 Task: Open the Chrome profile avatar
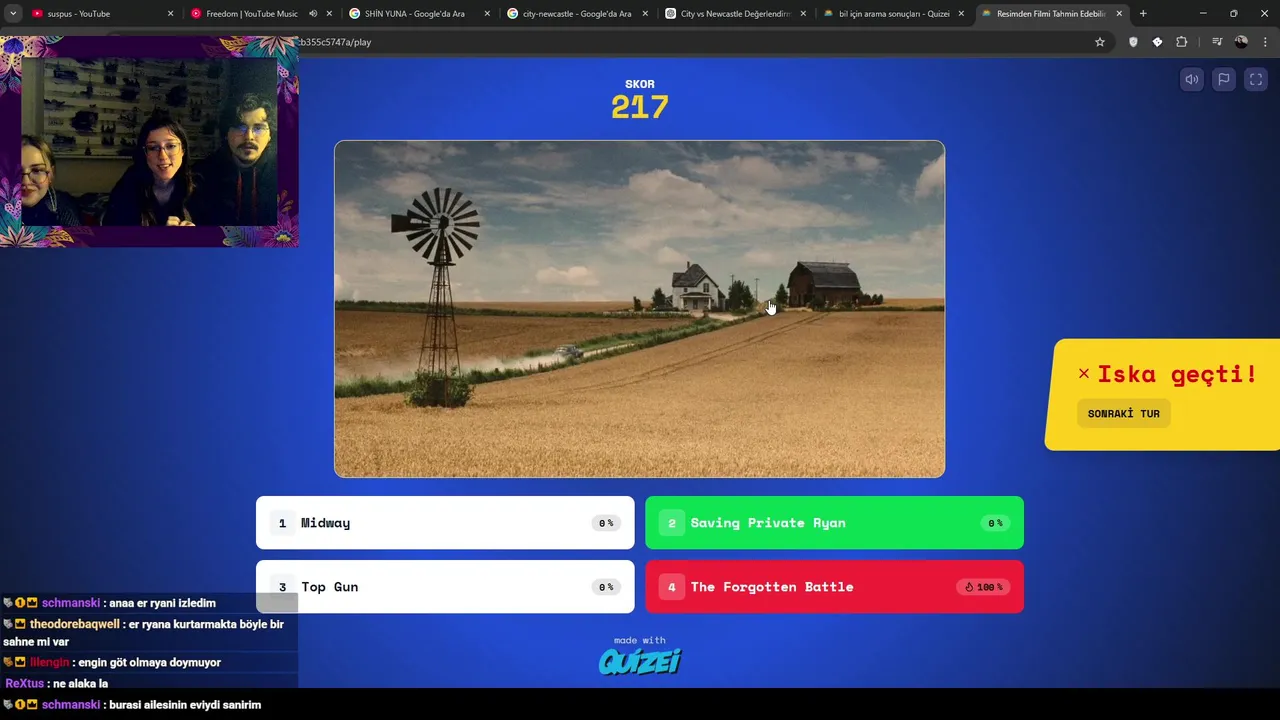tap(1241, 42)
